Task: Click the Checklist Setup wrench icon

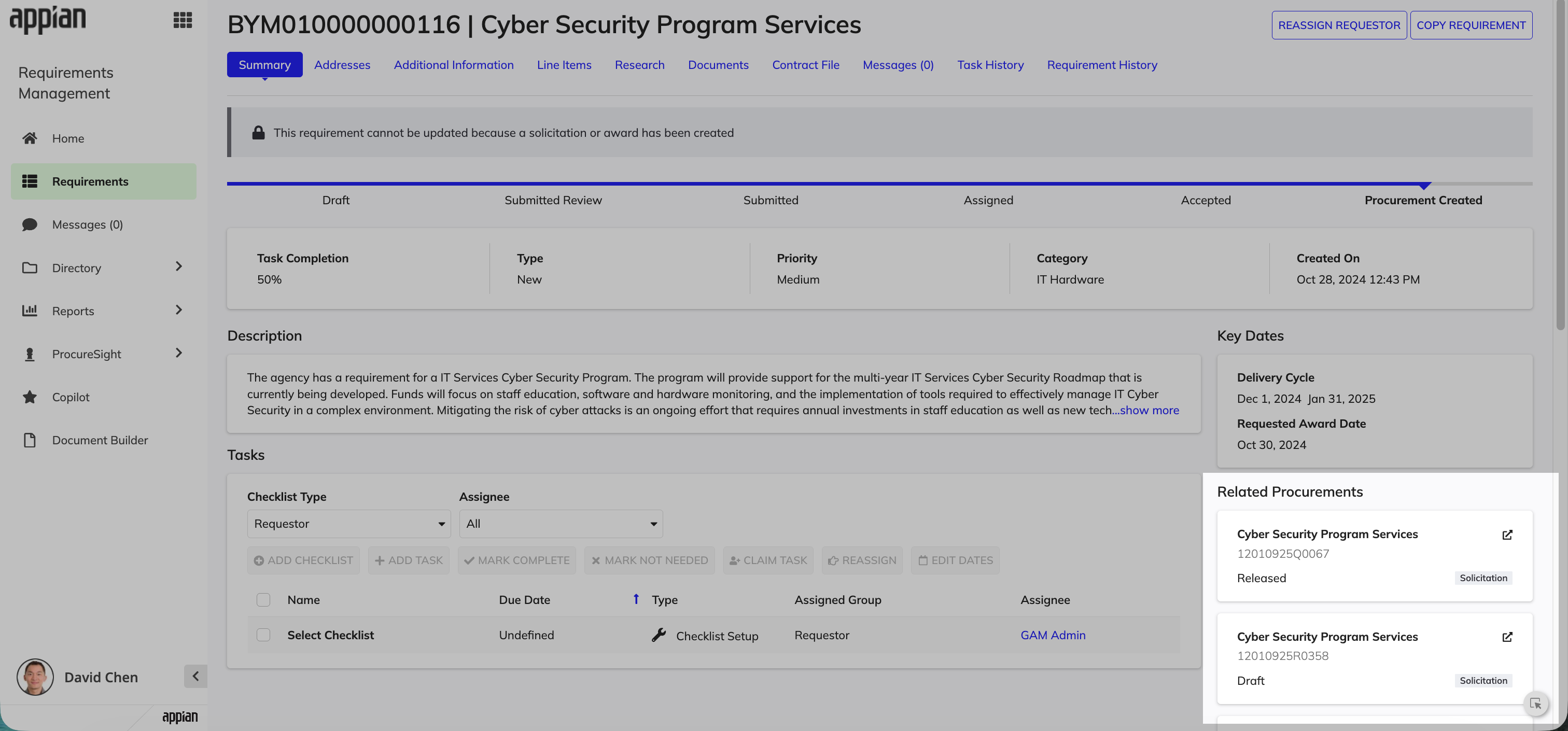Action: [659, 635]
